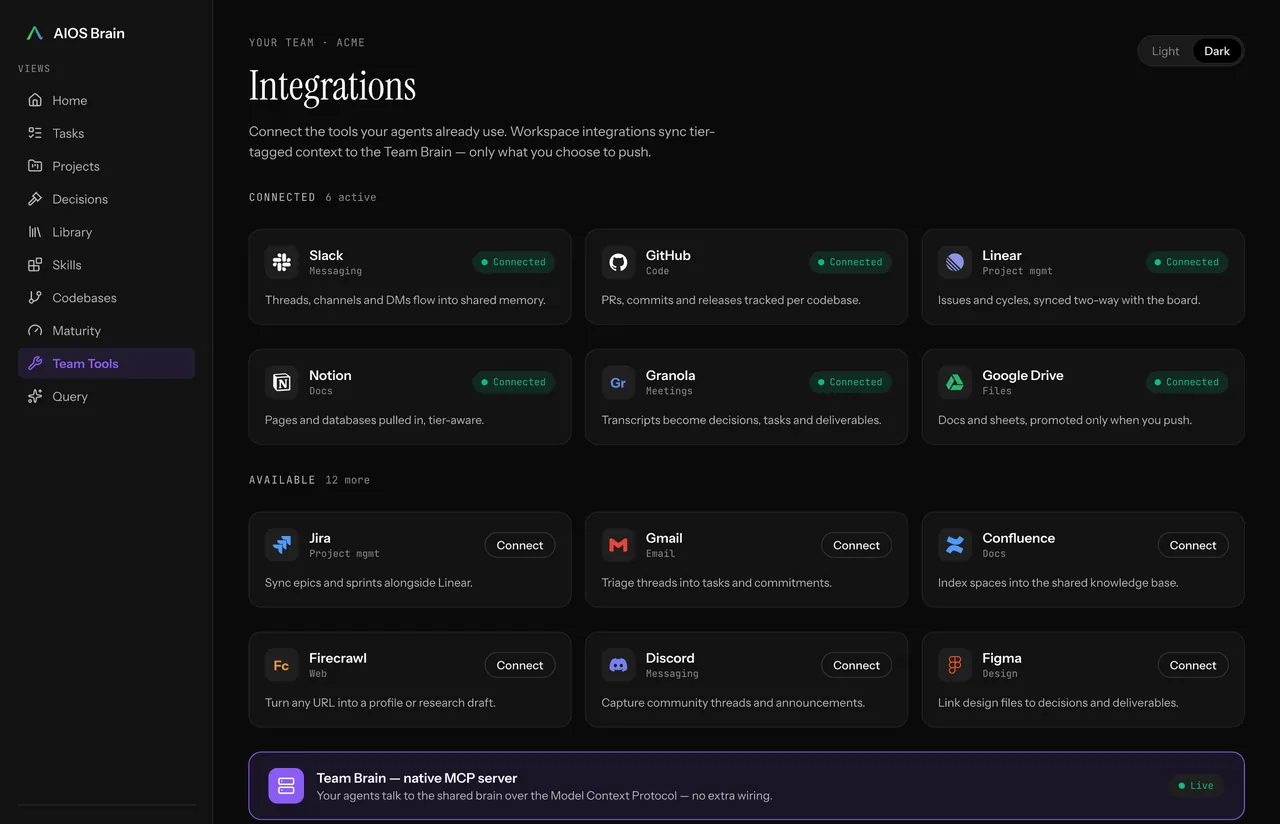Connect the Figma integration
The image size is (1280, 824).
click(x=1193, y=665)
